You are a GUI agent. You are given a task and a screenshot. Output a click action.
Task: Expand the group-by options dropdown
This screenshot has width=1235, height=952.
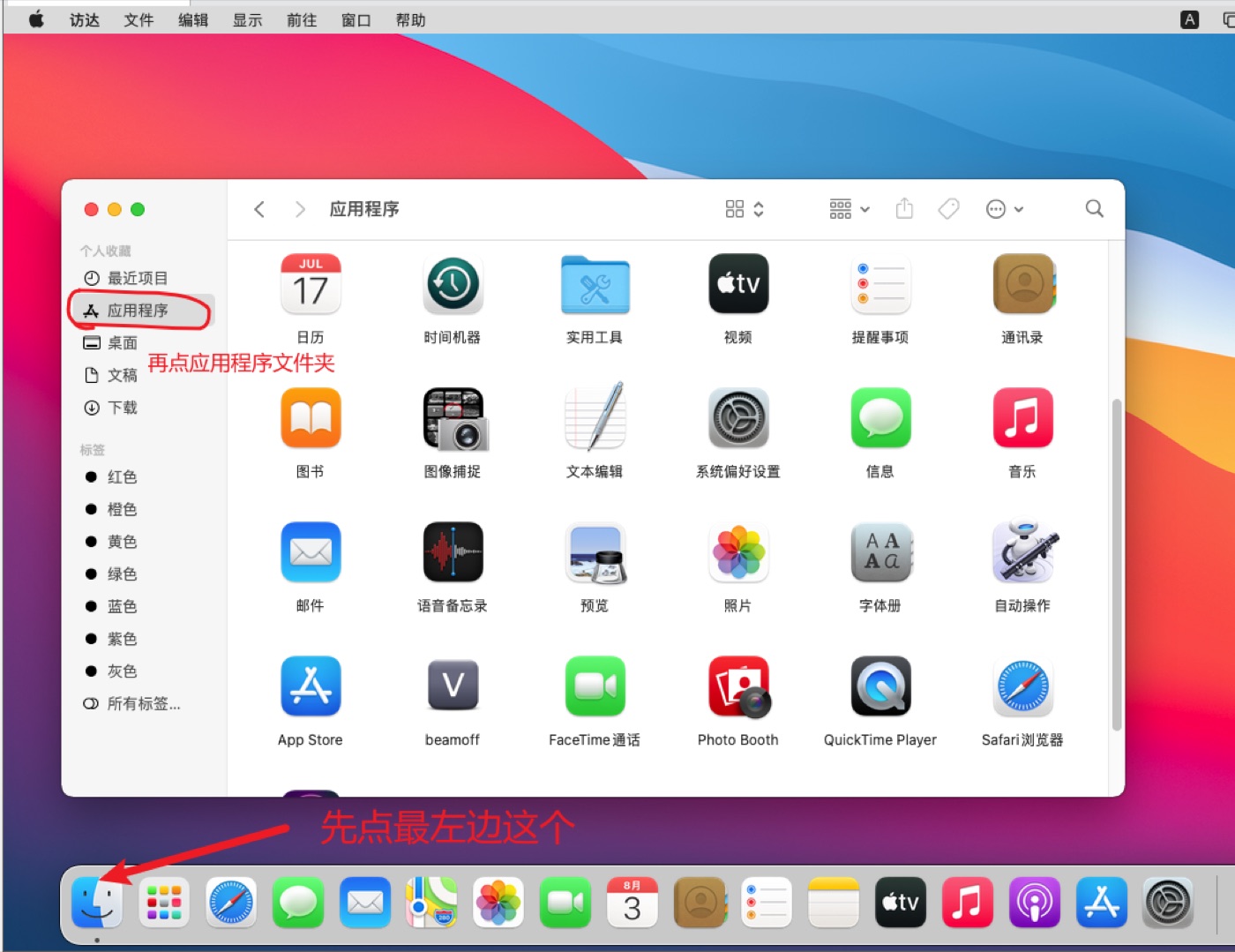point(850,209)
